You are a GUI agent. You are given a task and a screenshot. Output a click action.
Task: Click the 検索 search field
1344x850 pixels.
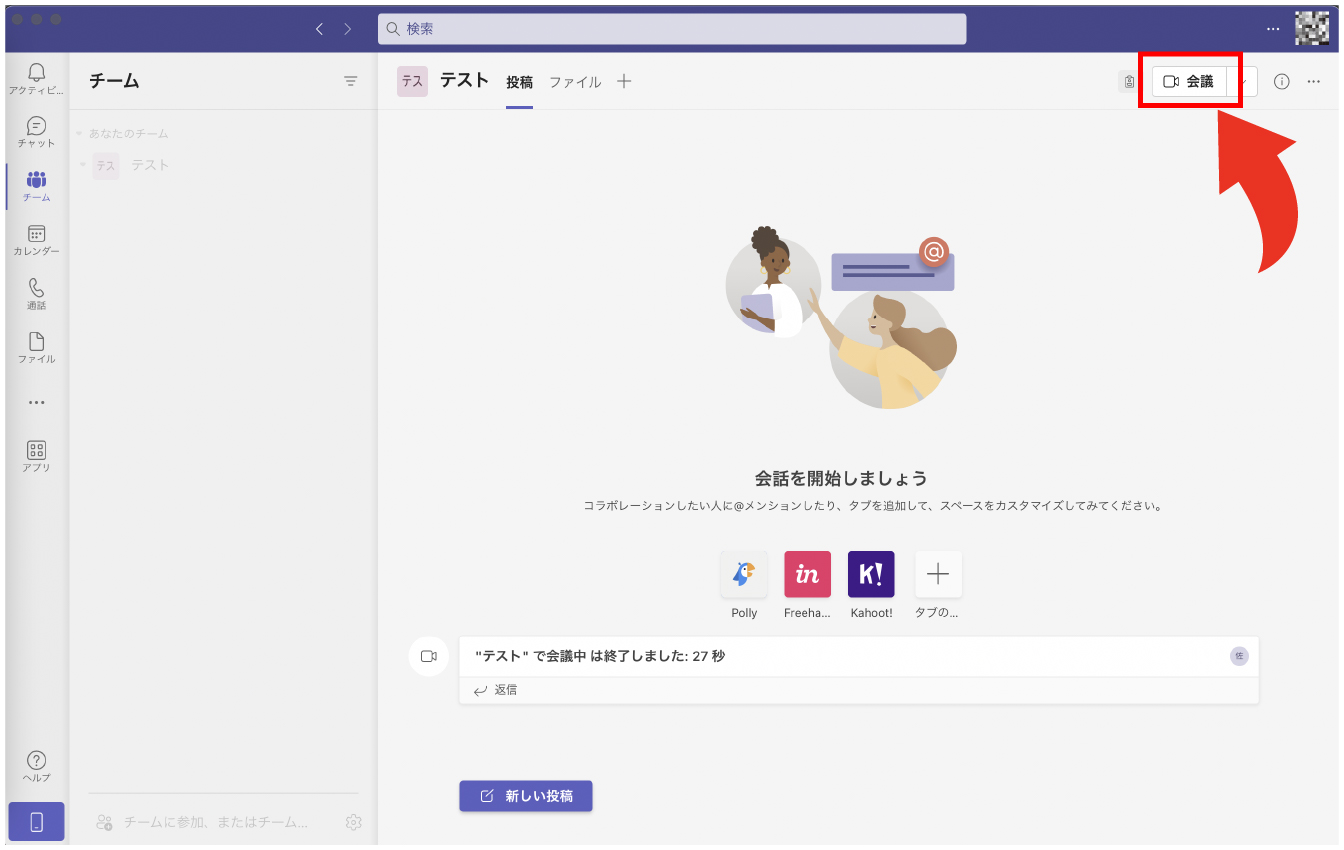[x=672, y=29]
